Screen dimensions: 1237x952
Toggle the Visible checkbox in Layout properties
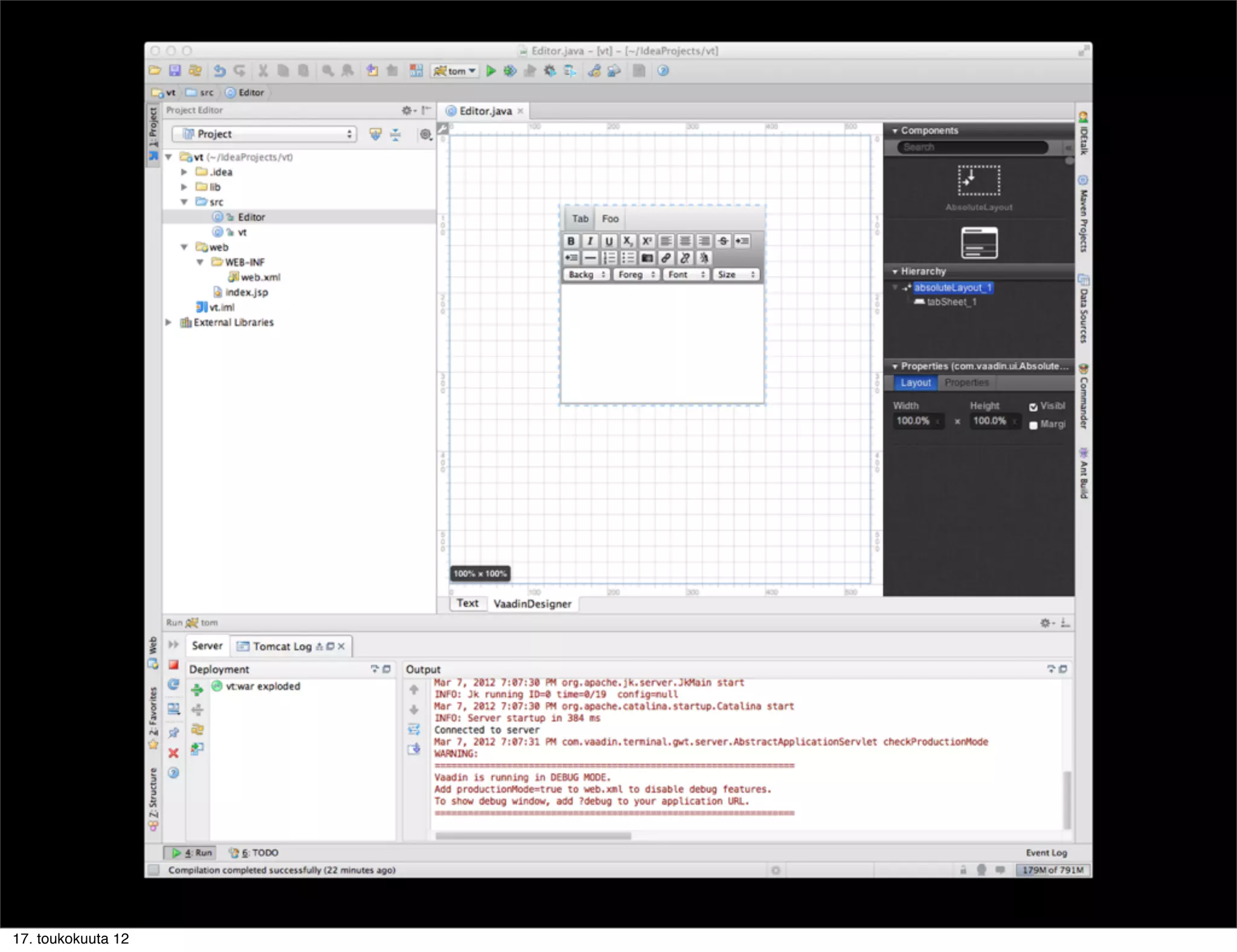(1033, 407)
